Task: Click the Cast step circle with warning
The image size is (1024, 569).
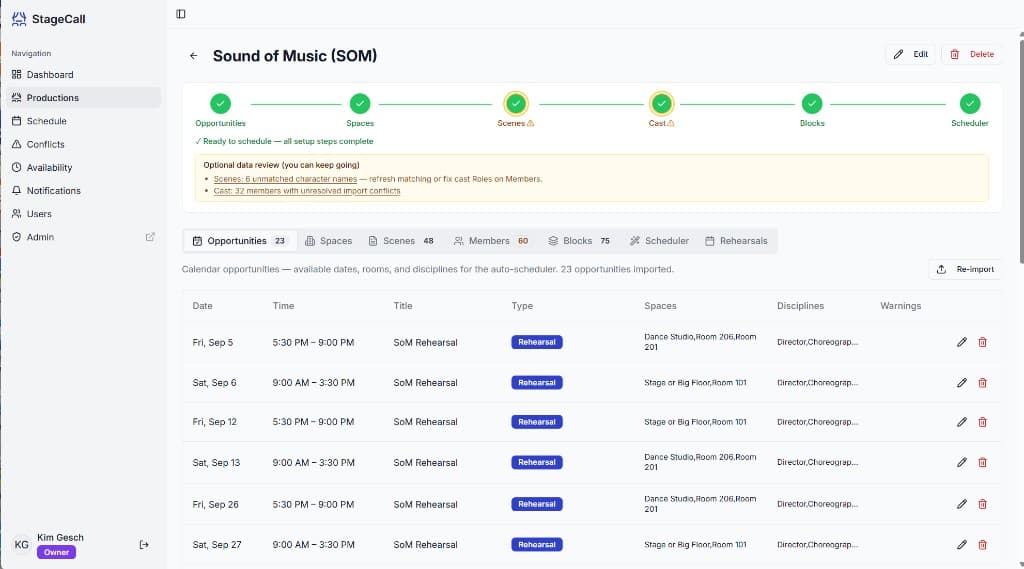Action: (x=662, y=104)
